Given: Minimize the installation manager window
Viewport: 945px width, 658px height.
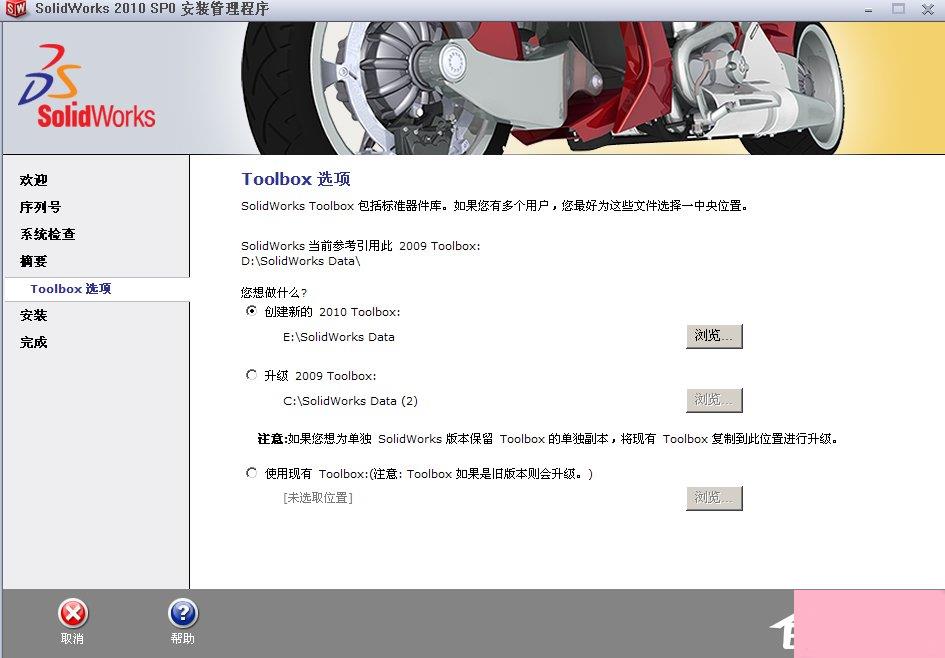Looking at the screenshot, I should (x=868, y=10).
